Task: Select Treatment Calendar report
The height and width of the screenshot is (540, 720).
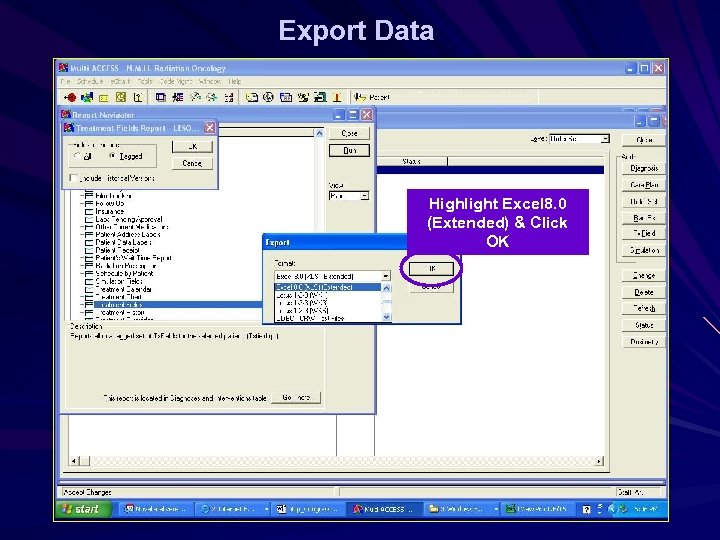Action: pyautogui.click(x=124, y=289)
